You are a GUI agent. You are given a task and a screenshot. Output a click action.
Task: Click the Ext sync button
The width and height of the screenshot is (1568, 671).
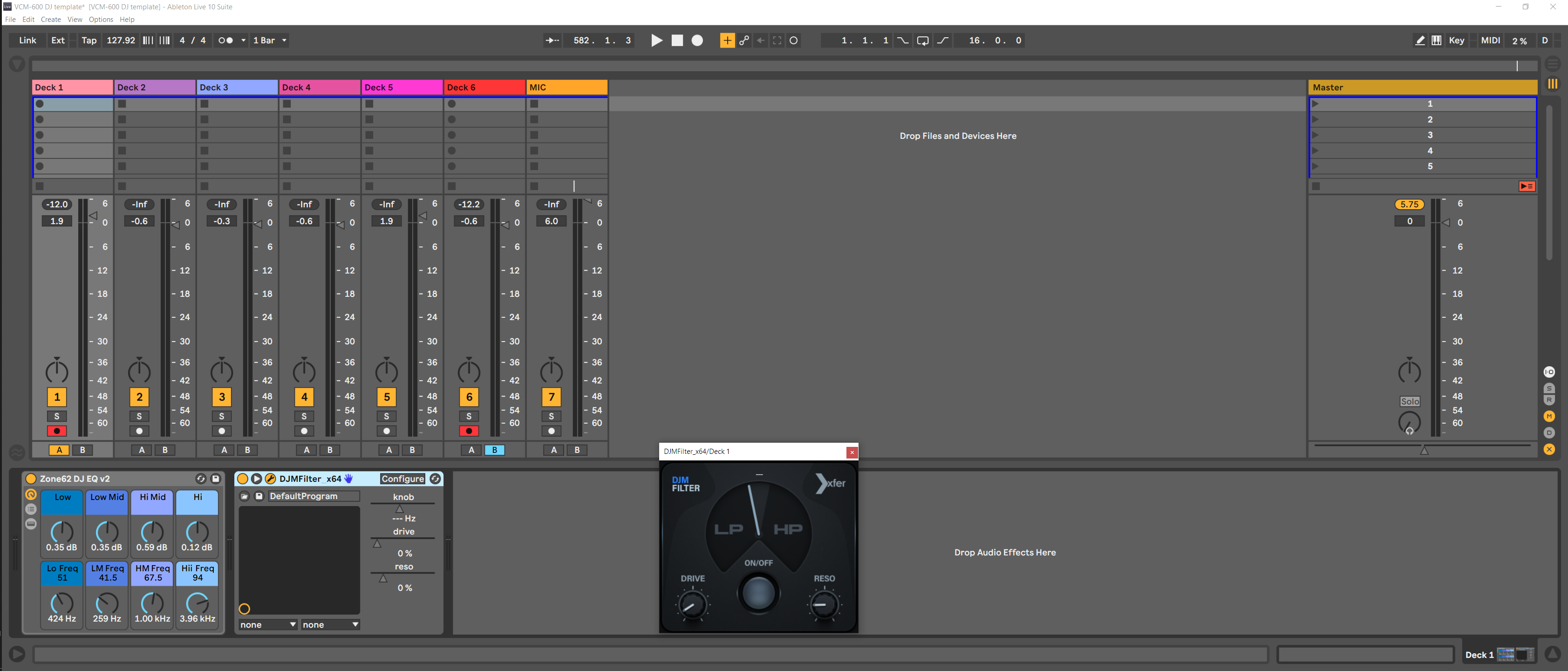pos(58,40)
